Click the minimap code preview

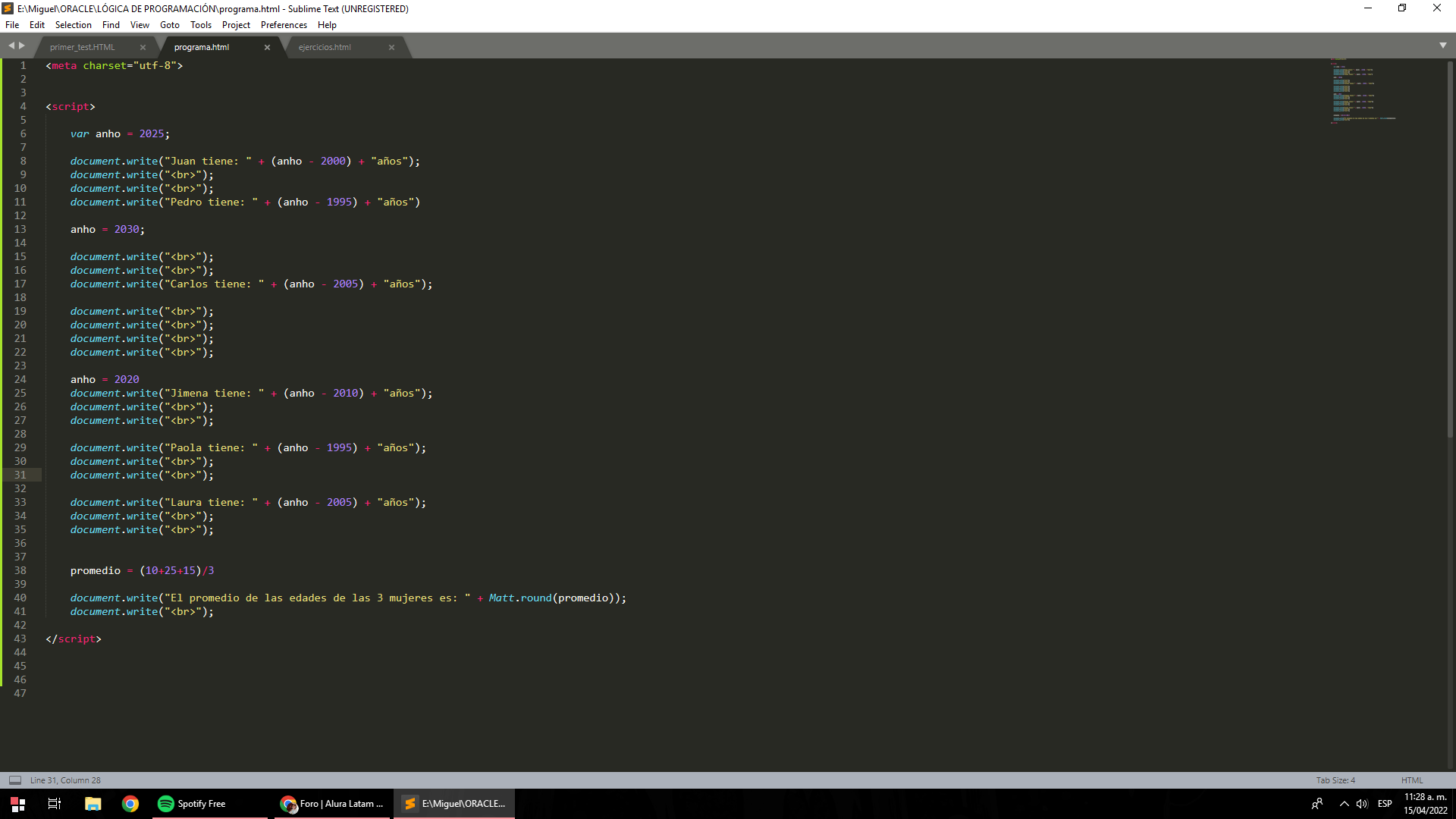1363,89
